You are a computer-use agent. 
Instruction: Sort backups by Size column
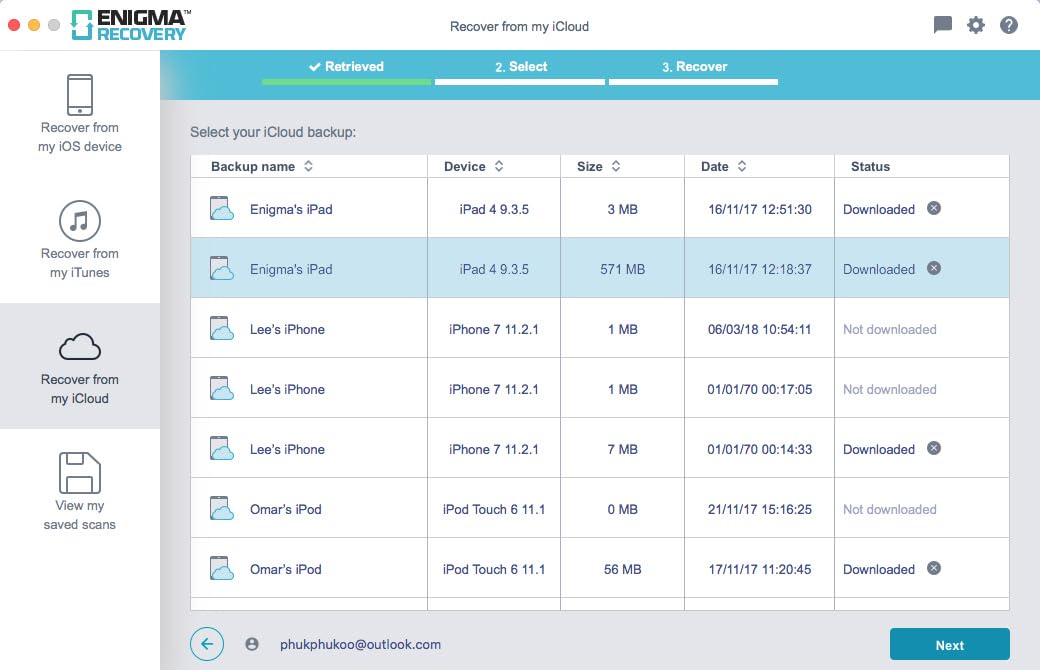[x=616, y=167]
